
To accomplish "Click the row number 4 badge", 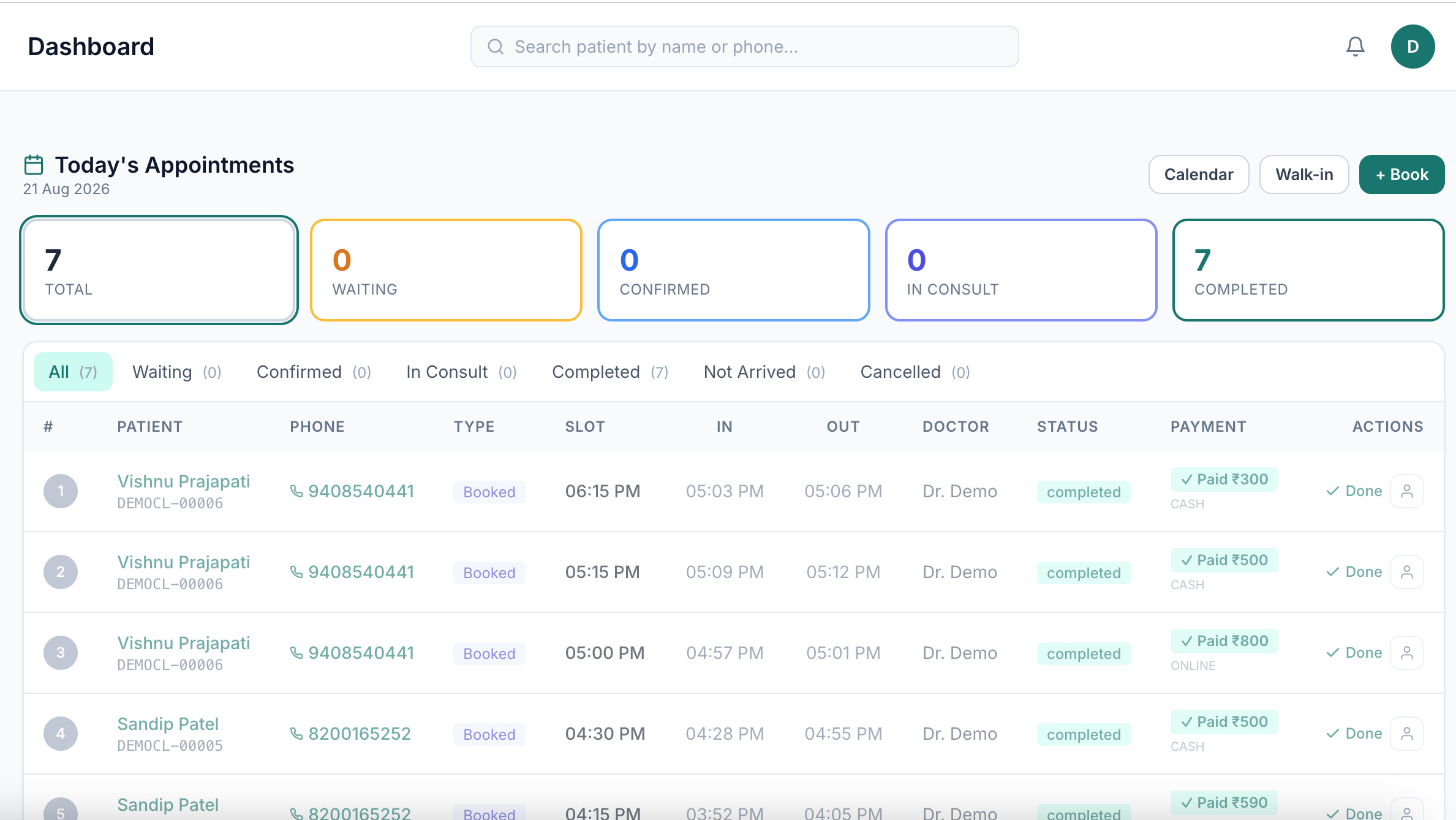I will tap(61, 734).
